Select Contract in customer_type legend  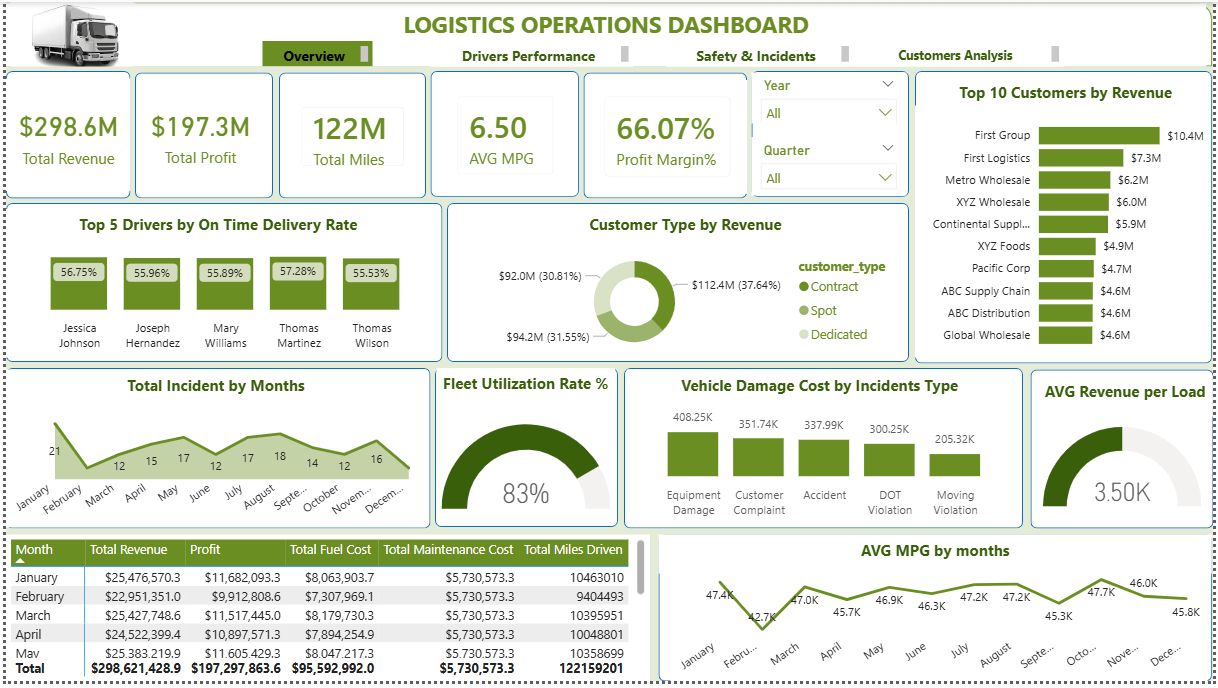[x=828, y=287]
